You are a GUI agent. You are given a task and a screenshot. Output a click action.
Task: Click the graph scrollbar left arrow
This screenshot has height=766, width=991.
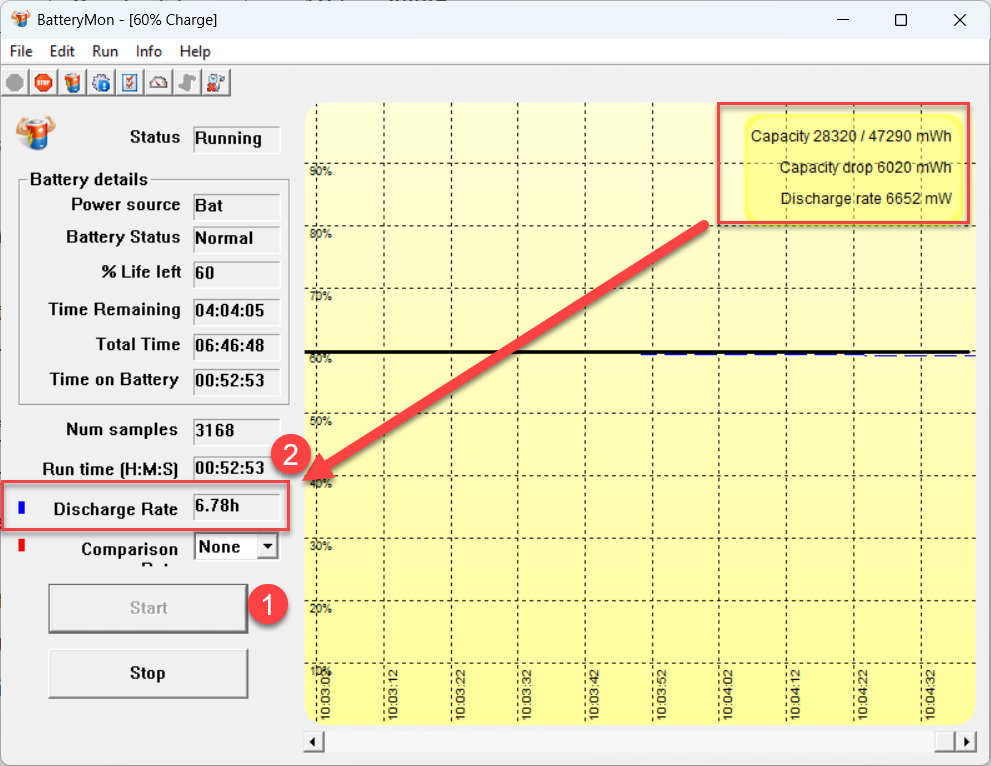tap(313, 741)
